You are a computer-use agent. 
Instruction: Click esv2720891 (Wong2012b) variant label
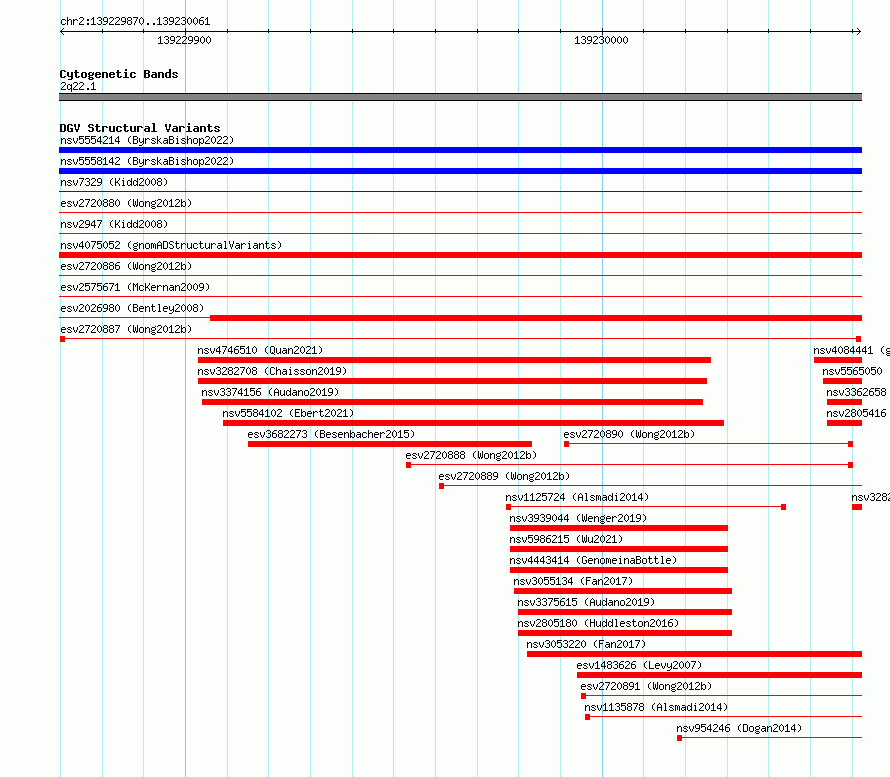pyautogui.click(x=646, y=686)
